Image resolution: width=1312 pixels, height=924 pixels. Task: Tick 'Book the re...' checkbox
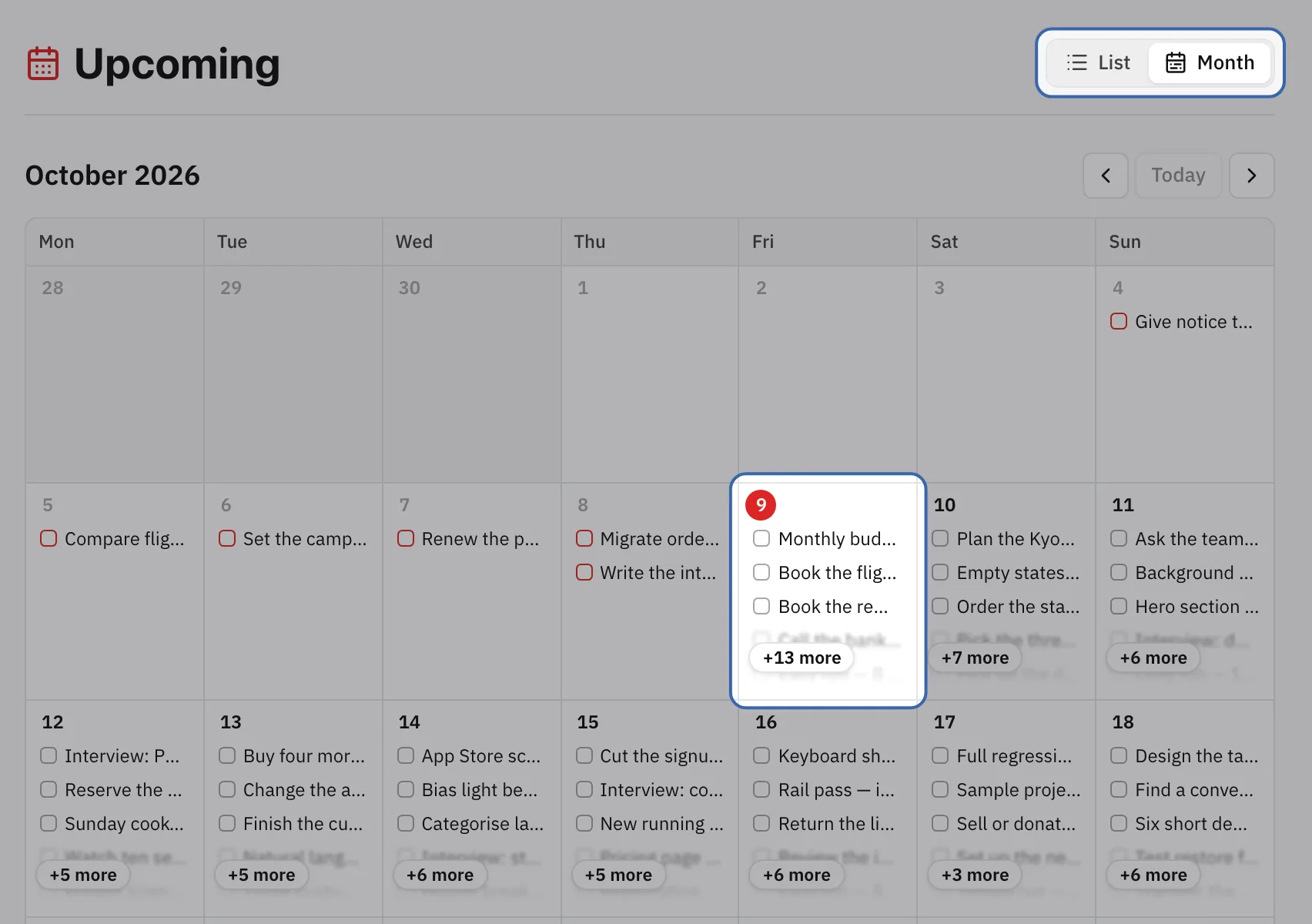coord(761,606)
